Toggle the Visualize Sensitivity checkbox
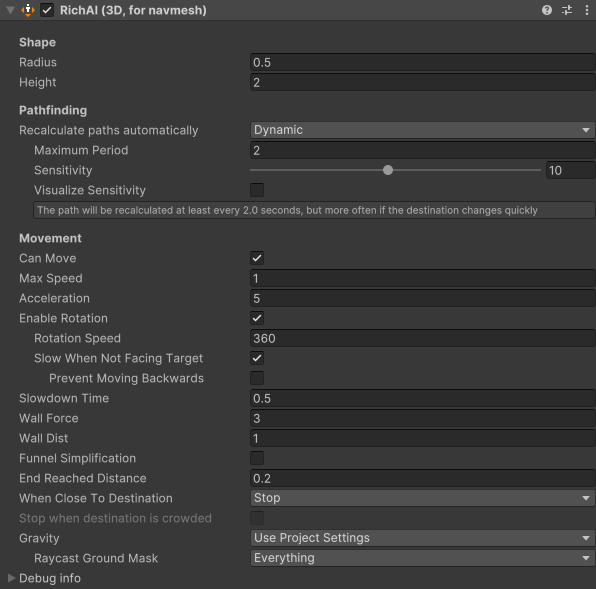The width and height of the screenshot is (596, 589). [257, 190]
